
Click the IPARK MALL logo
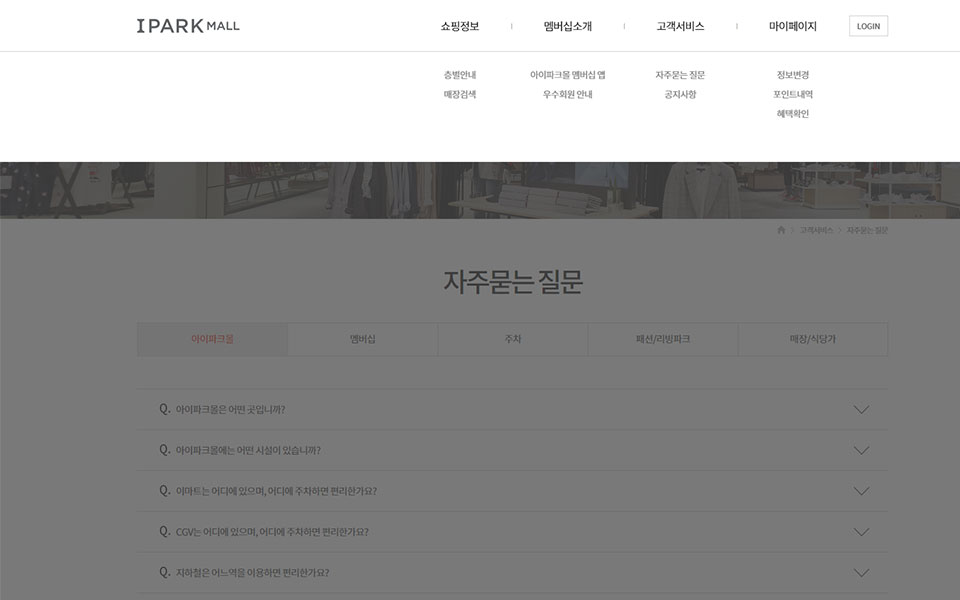pos(188,26)
